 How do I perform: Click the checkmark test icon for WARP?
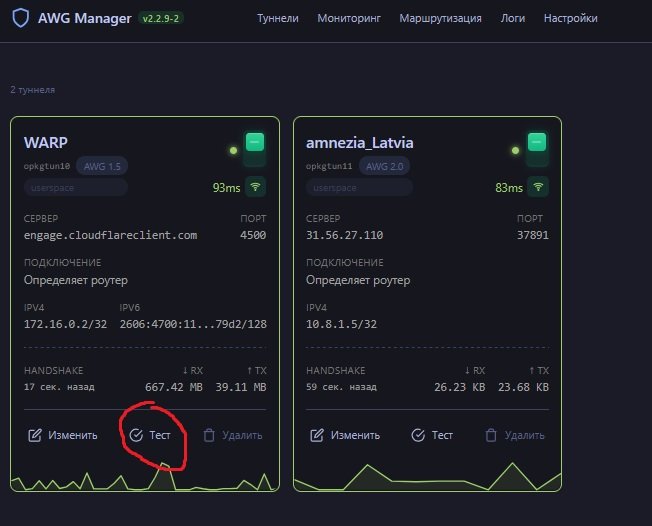pyautogui.click(x=135, y=435)
